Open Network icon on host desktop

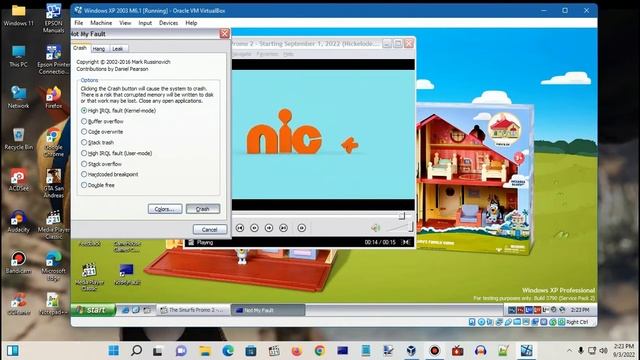point(18,97)
